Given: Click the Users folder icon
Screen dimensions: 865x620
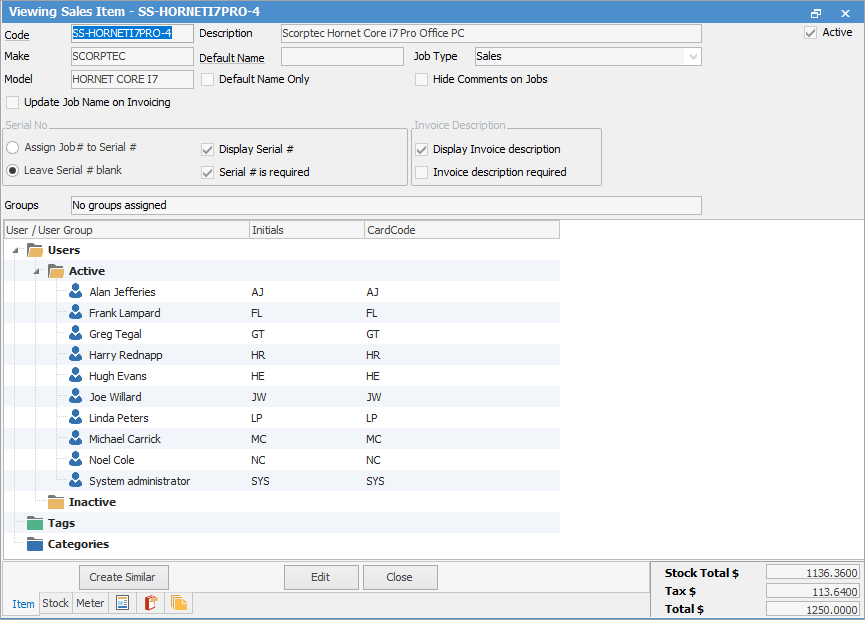Looking at the screenshot, I should coord(36,250).
